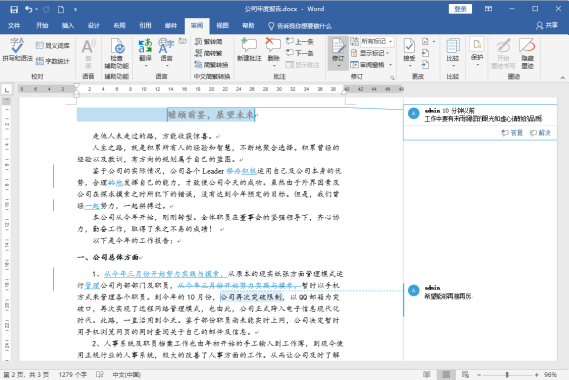This screenshot has width=569, height=380.
Task: Click 答复 to reply to the comment
Action: point(512,133)
